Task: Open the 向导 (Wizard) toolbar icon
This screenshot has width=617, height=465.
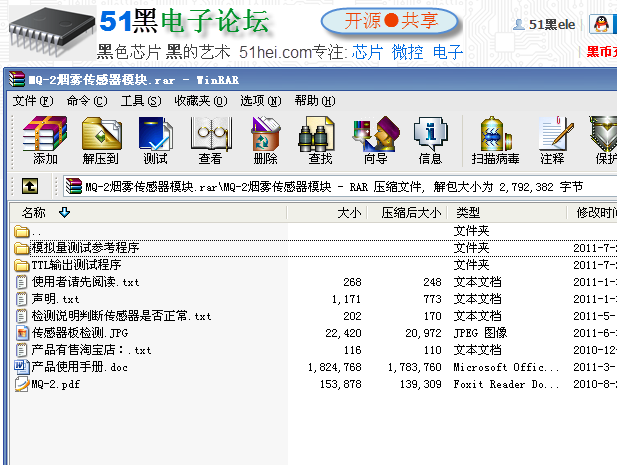Action: pyautogui.click(x=376, y=134)
